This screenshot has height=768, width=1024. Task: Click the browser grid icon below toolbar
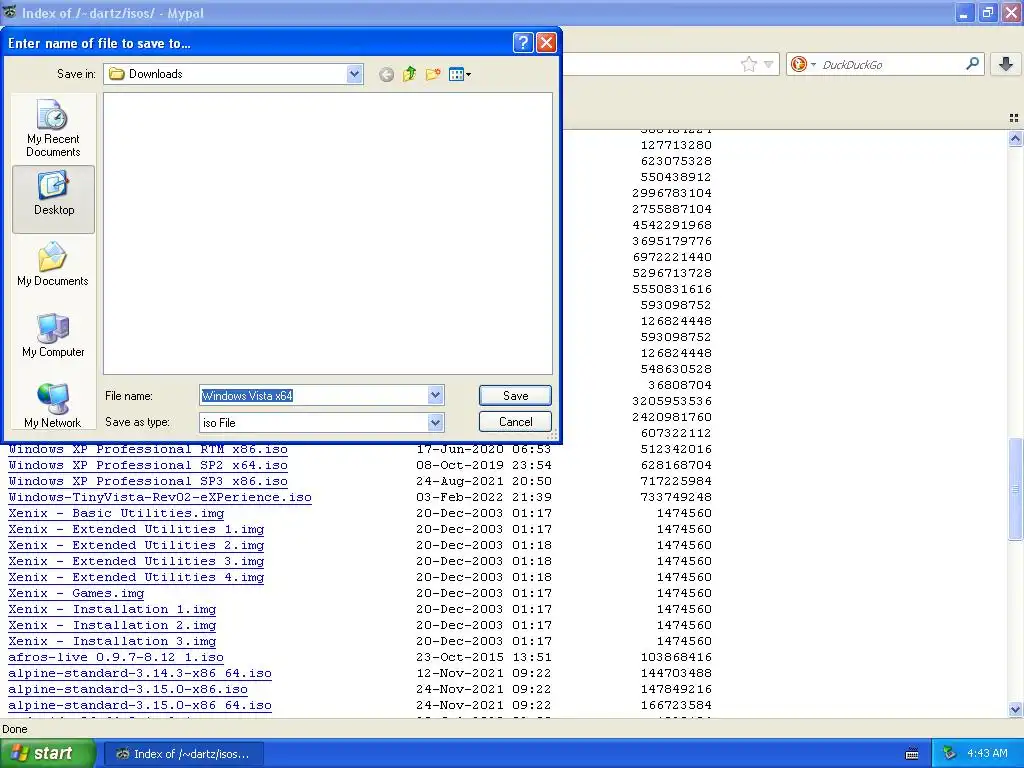[x=1014, y=118]
